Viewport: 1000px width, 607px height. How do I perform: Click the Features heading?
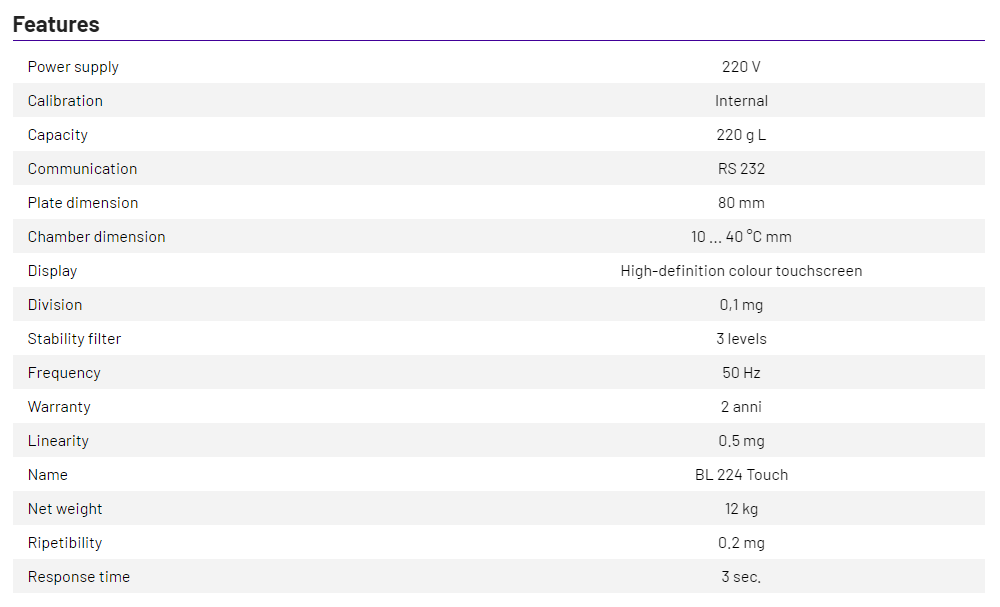pyautogui.click(x=56, y=24)
